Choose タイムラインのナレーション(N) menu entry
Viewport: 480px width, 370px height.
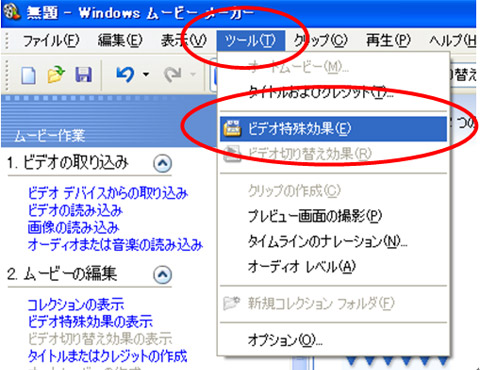click(333, 241)
